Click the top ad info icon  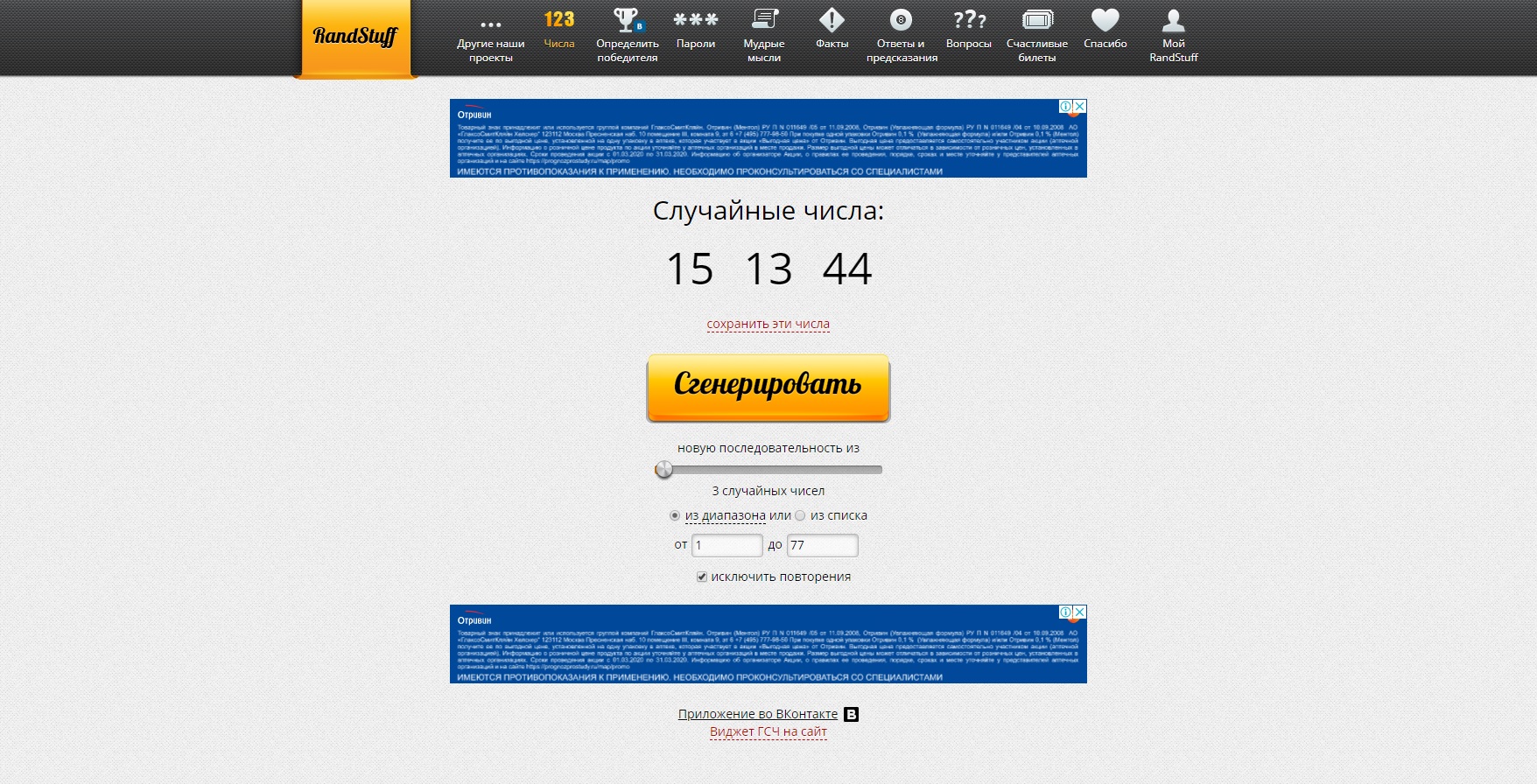coord(1066,106)
